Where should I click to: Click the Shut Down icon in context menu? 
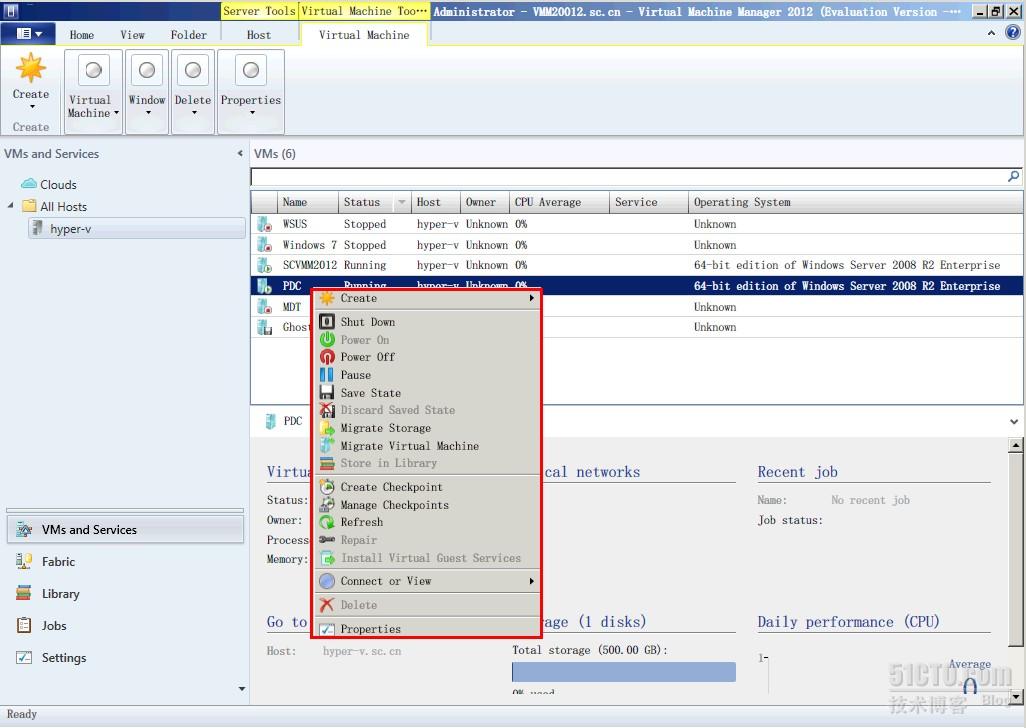[x=327, y=321]
